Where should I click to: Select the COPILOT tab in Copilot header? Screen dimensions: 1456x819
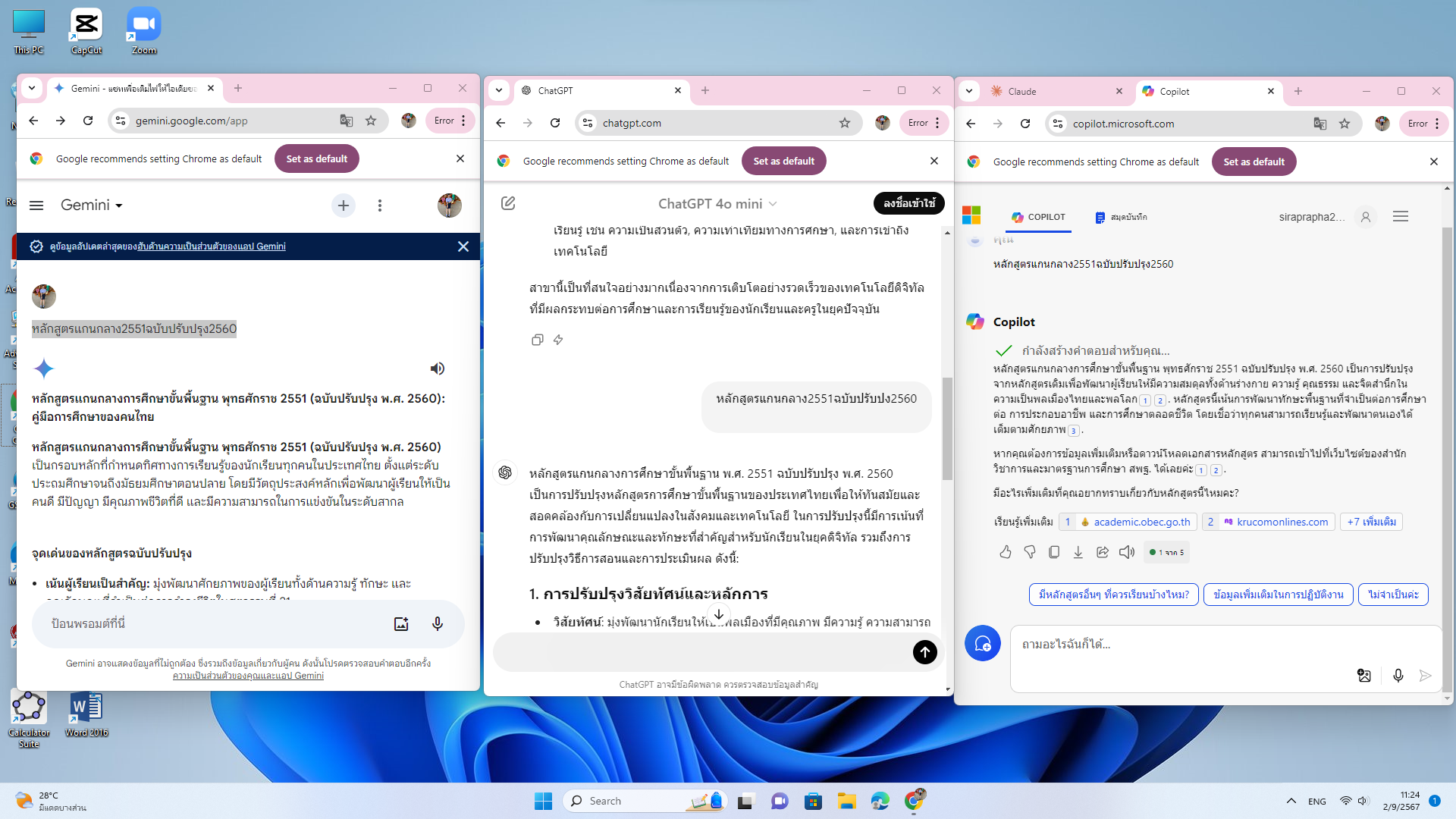pyautogui.click(x=1038, y=217)
